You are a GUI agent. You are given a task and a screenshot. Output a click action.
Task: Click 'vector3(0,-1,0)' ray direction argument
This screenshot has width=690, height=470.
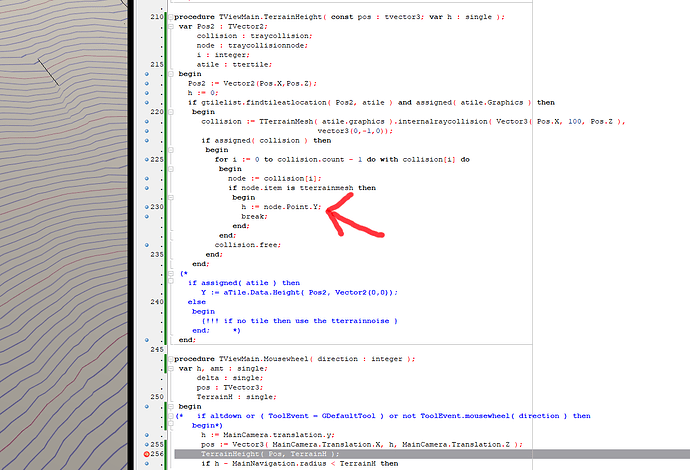[353, 131]
